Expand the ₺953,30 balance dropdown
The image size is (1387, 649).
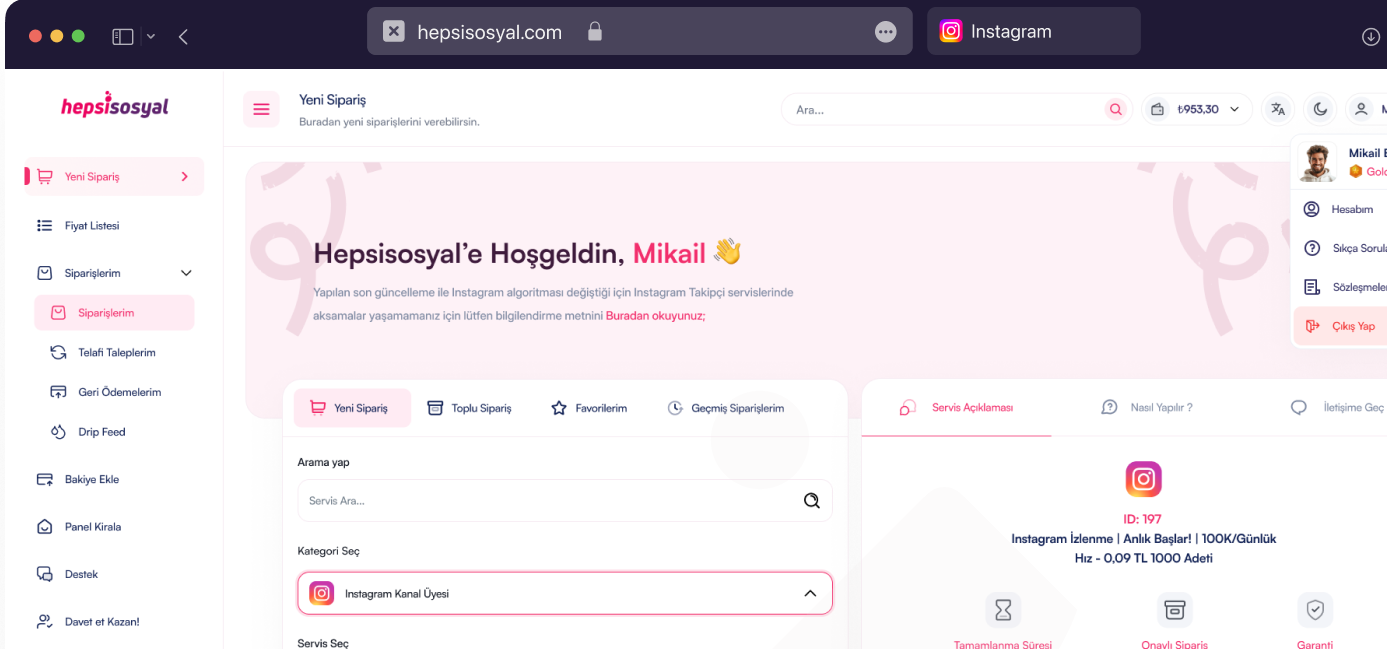click(x=1197, y=109)
